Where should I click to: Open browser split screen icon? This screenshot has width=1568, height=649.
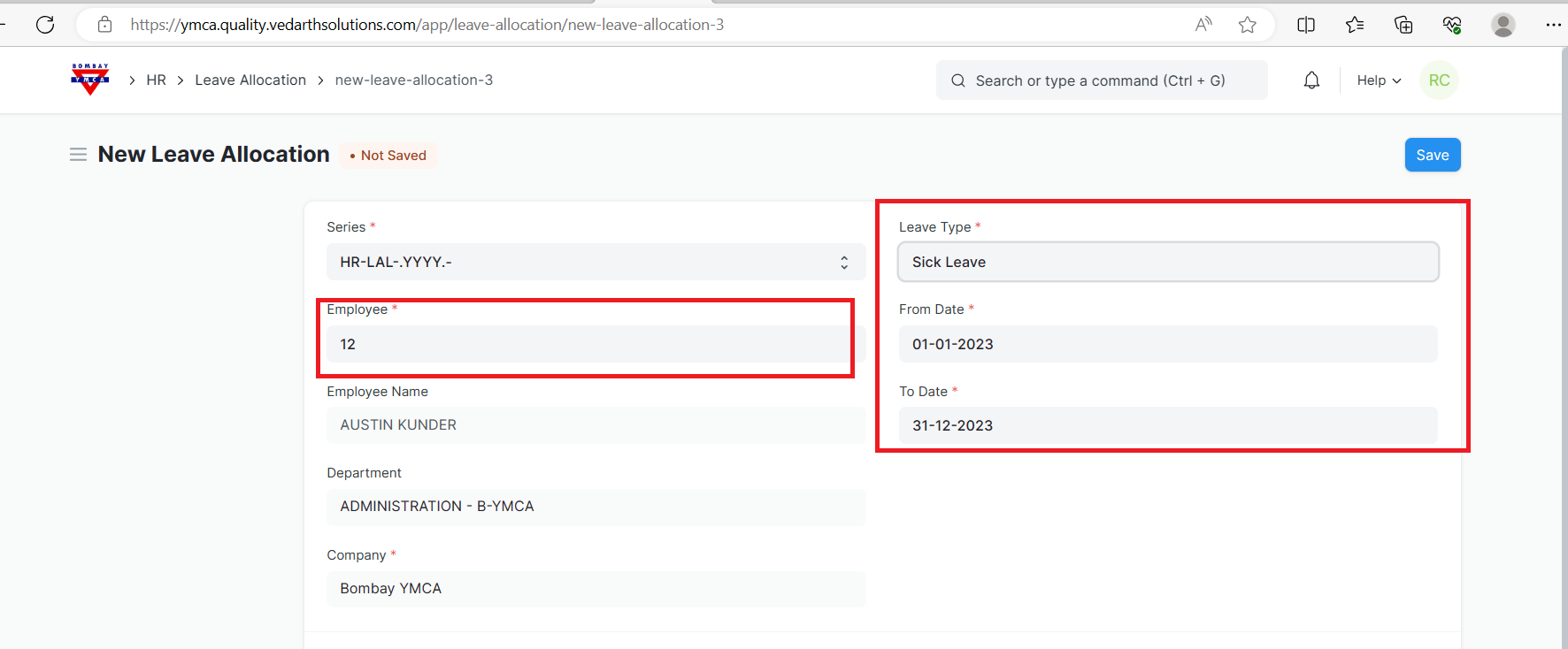click(x=1306, y=25)
